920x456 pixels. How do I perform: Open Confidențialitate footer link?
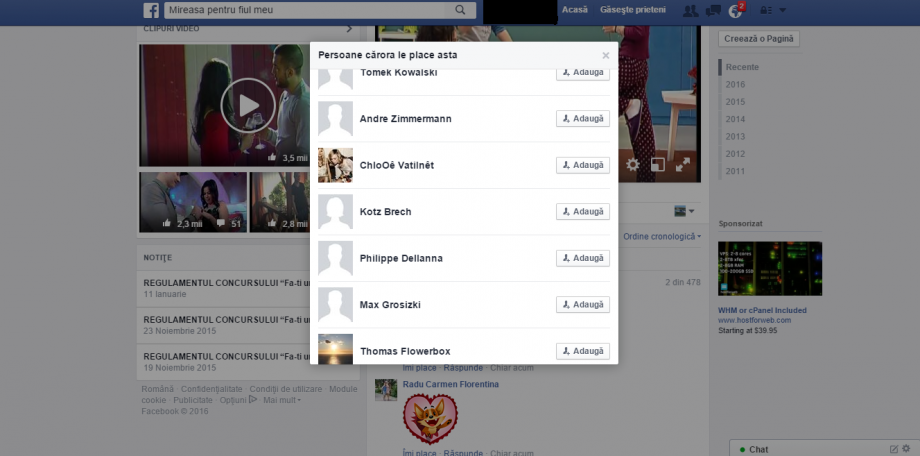pos(211,389)
